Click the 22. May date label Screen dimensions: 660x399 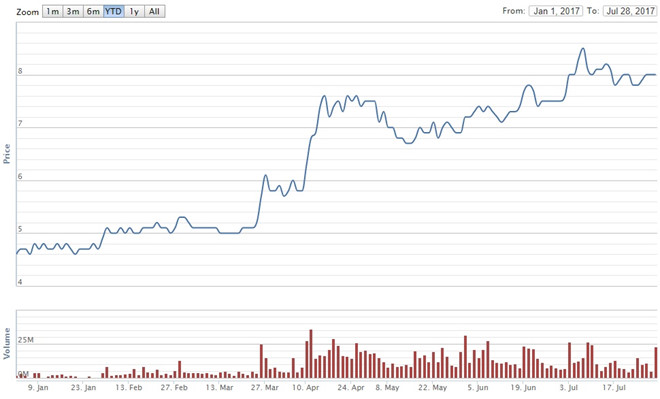[433, 388]
